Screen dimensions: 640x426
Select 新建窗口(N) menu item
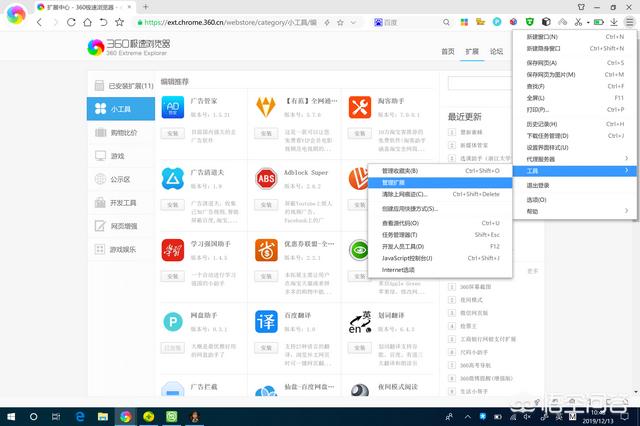(x=575, y=37)
